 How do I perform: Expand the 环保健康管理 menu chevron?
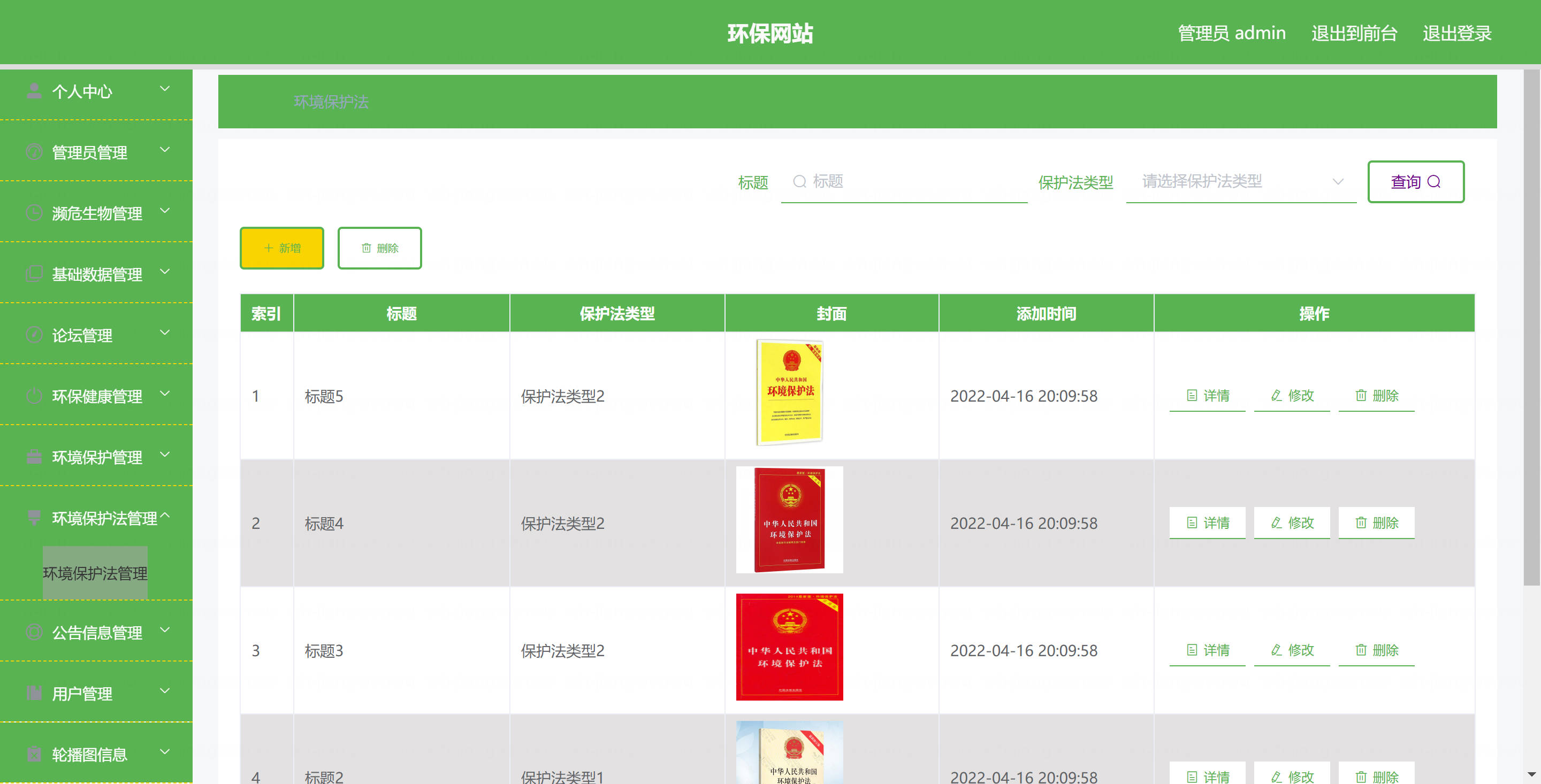click(165, 394)
